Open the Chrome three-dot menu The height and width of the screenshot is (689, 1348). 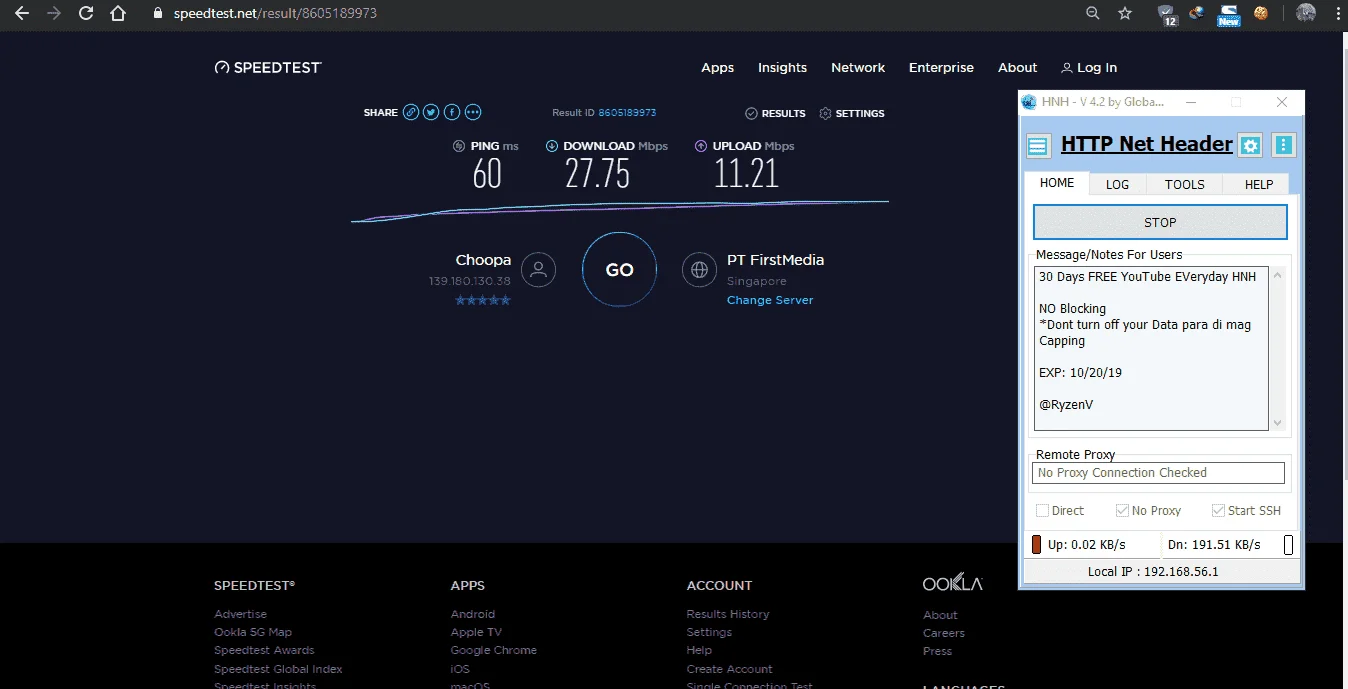1338,14
